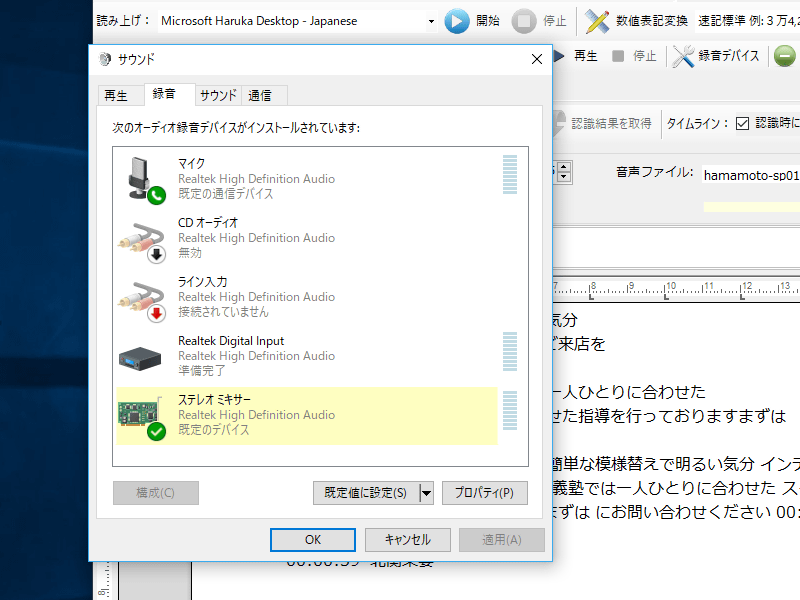Click the 録音デバイス wrench icon
800x600 pixels.
tap(683, 56)
